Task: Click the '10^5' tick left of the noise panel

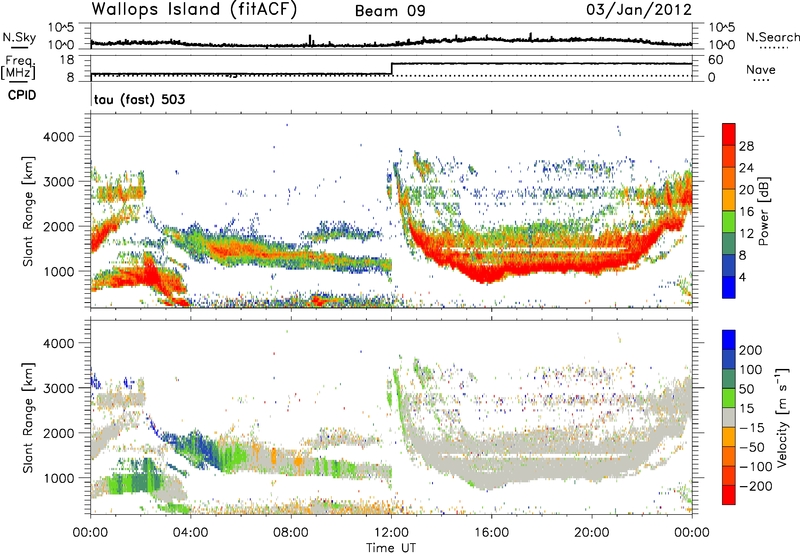Action: click(61, 27)
